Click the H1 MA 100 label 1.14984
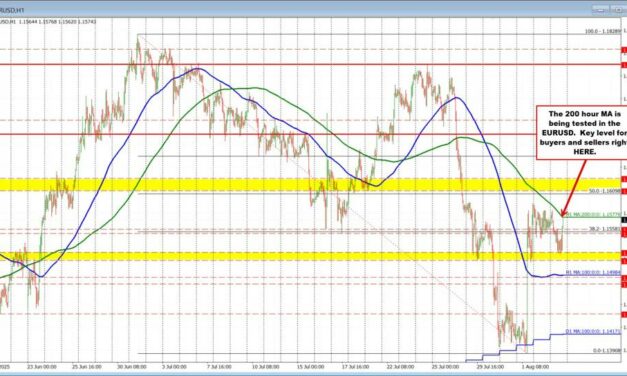This screenshot has width=627, height=376. pyautogui.click(x=593, y=272)
